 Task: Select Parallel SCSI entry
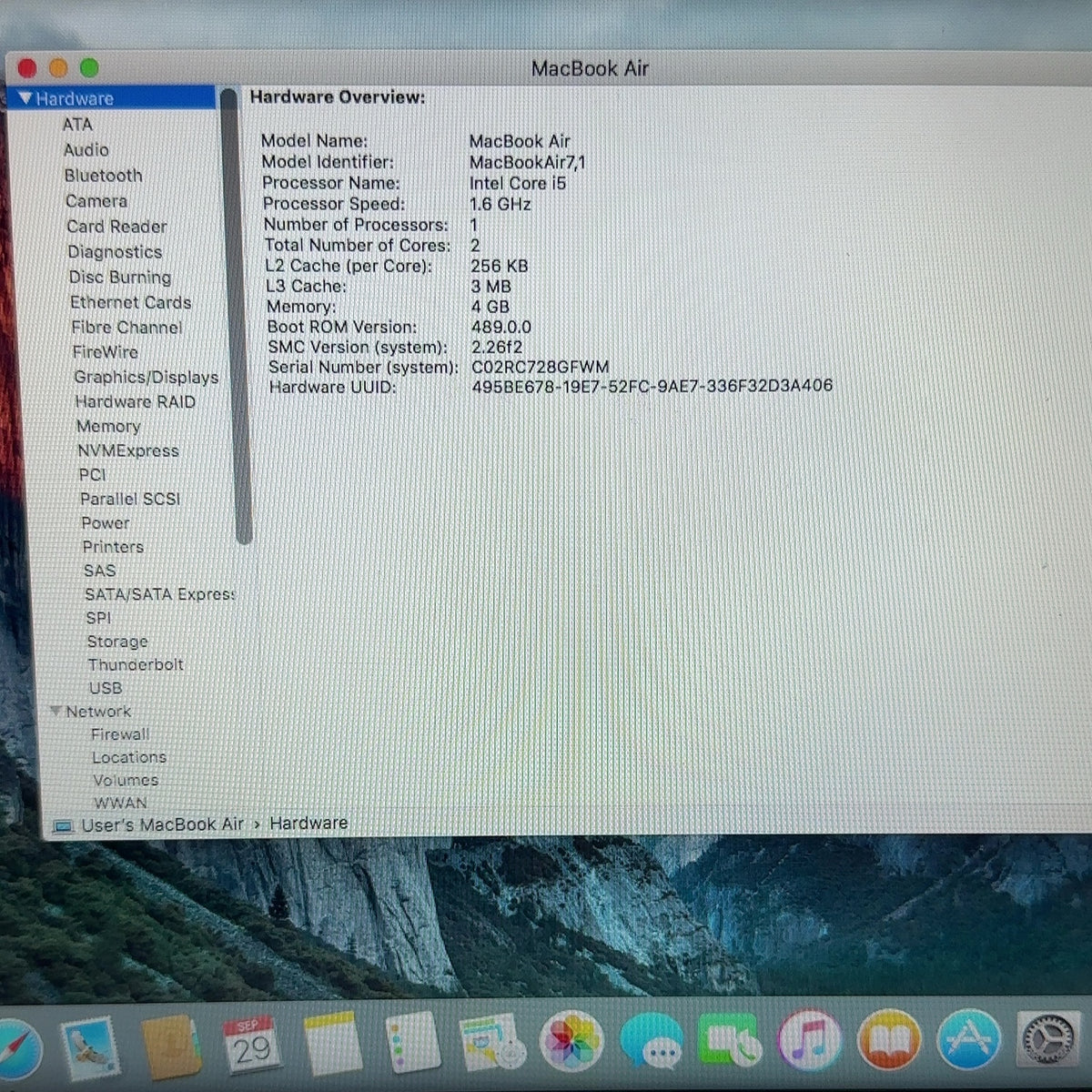point(130,499)
